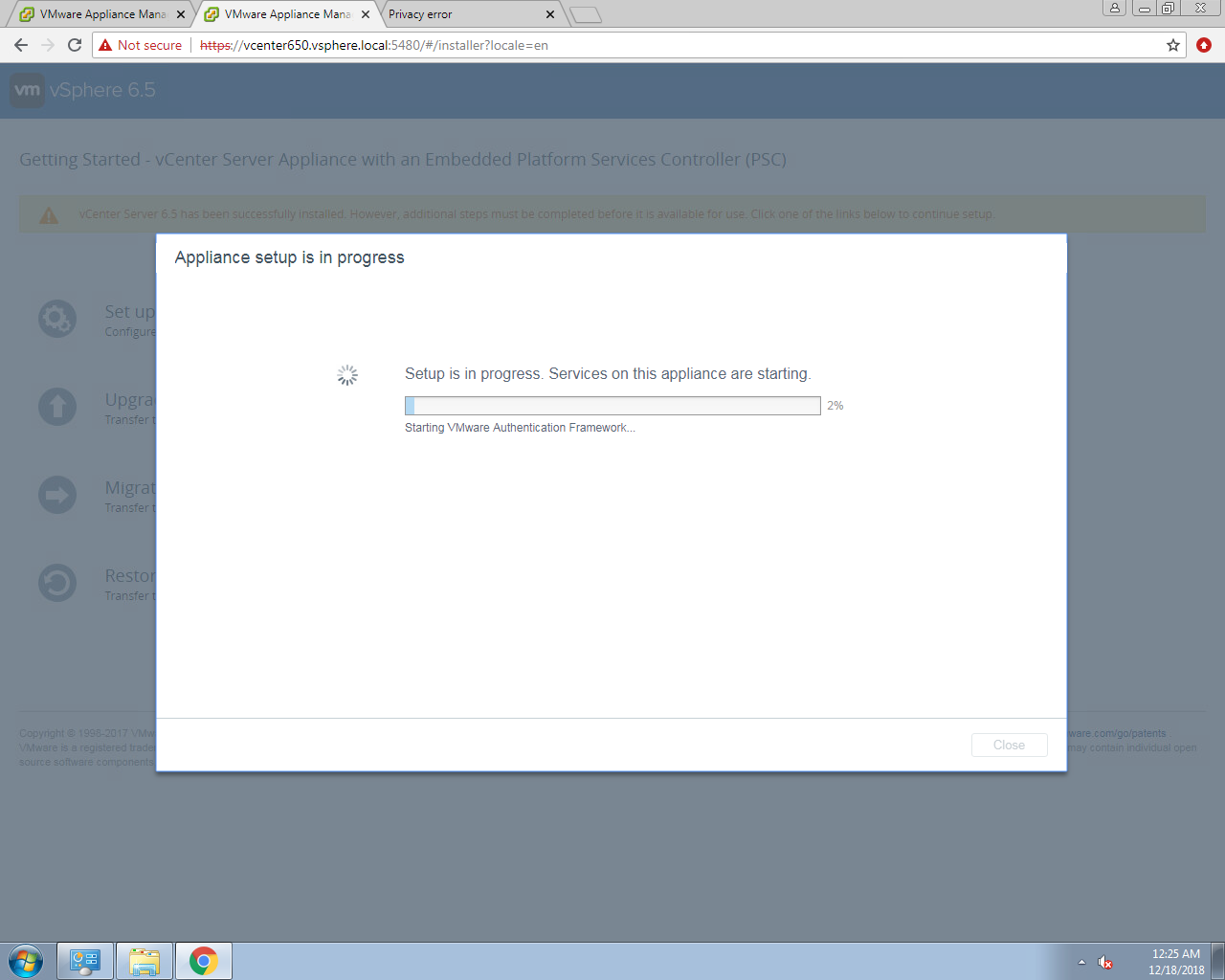Viewport: 1225px width, 980px height.
Task: Open the taskbar control panel shortcut
Action: point(85,961)
